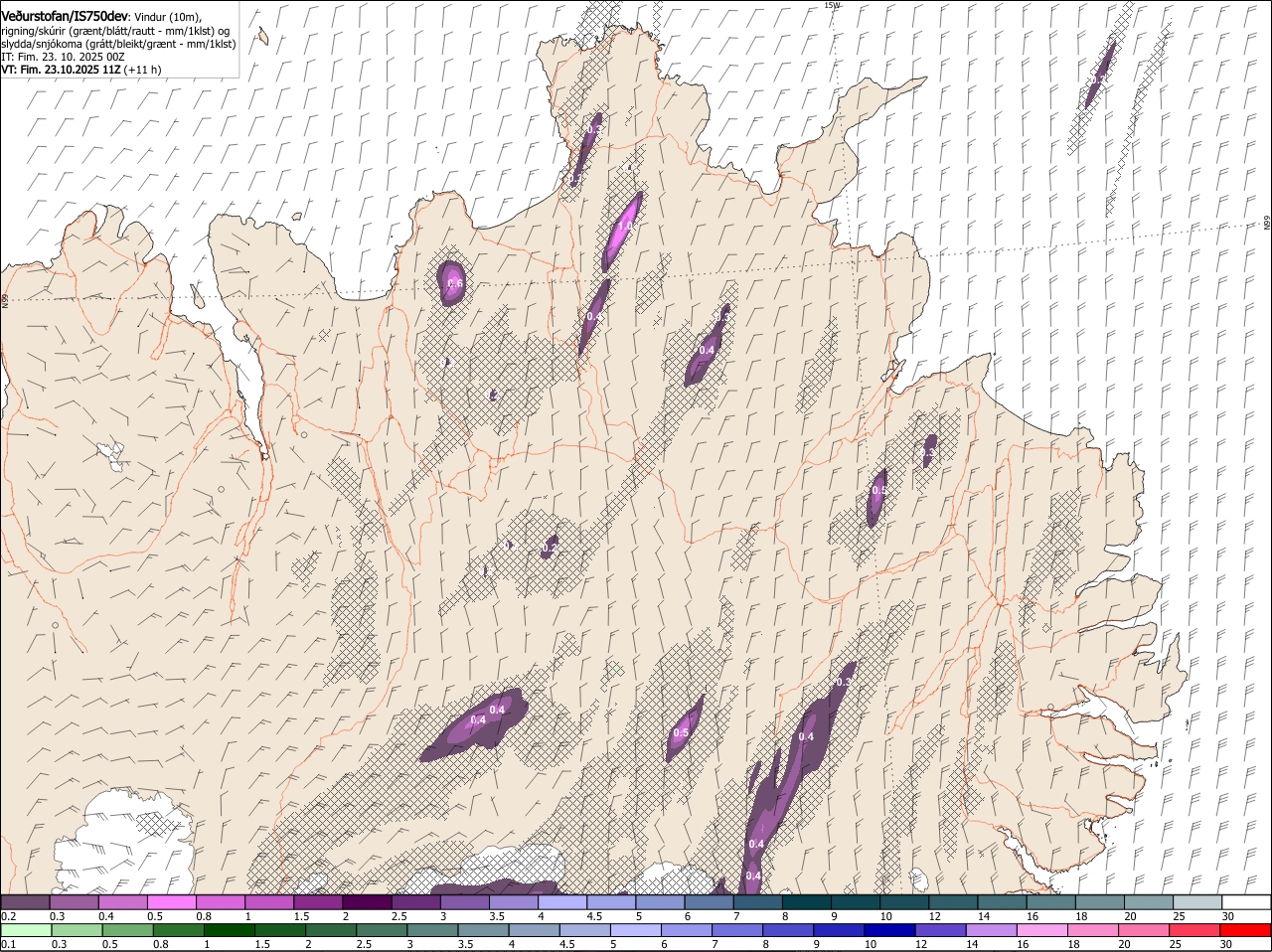Image resolution: width=1272 pixels, height=952 pixels.
Task: Click the 0.1 label of the lower legend
Action: tap(8, 945)
